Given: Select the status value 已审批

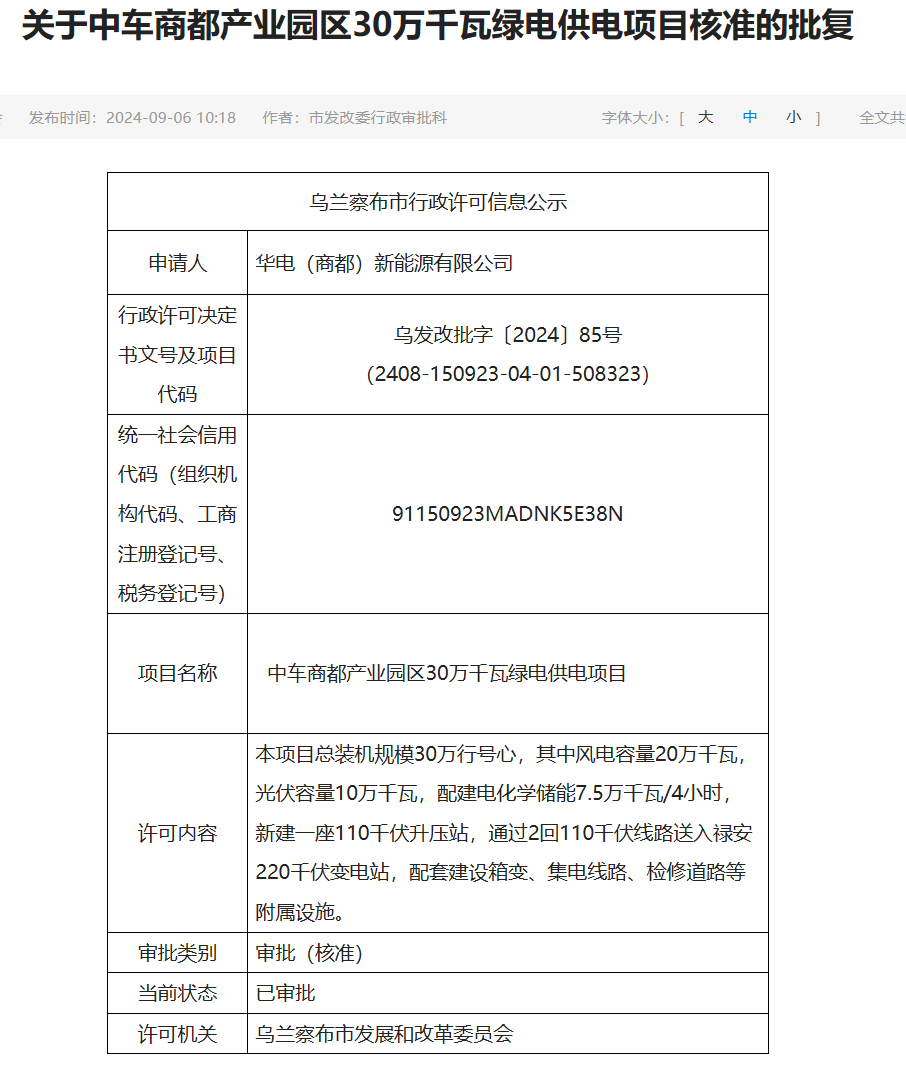Looking at the screenshot, I should (285, 993).
